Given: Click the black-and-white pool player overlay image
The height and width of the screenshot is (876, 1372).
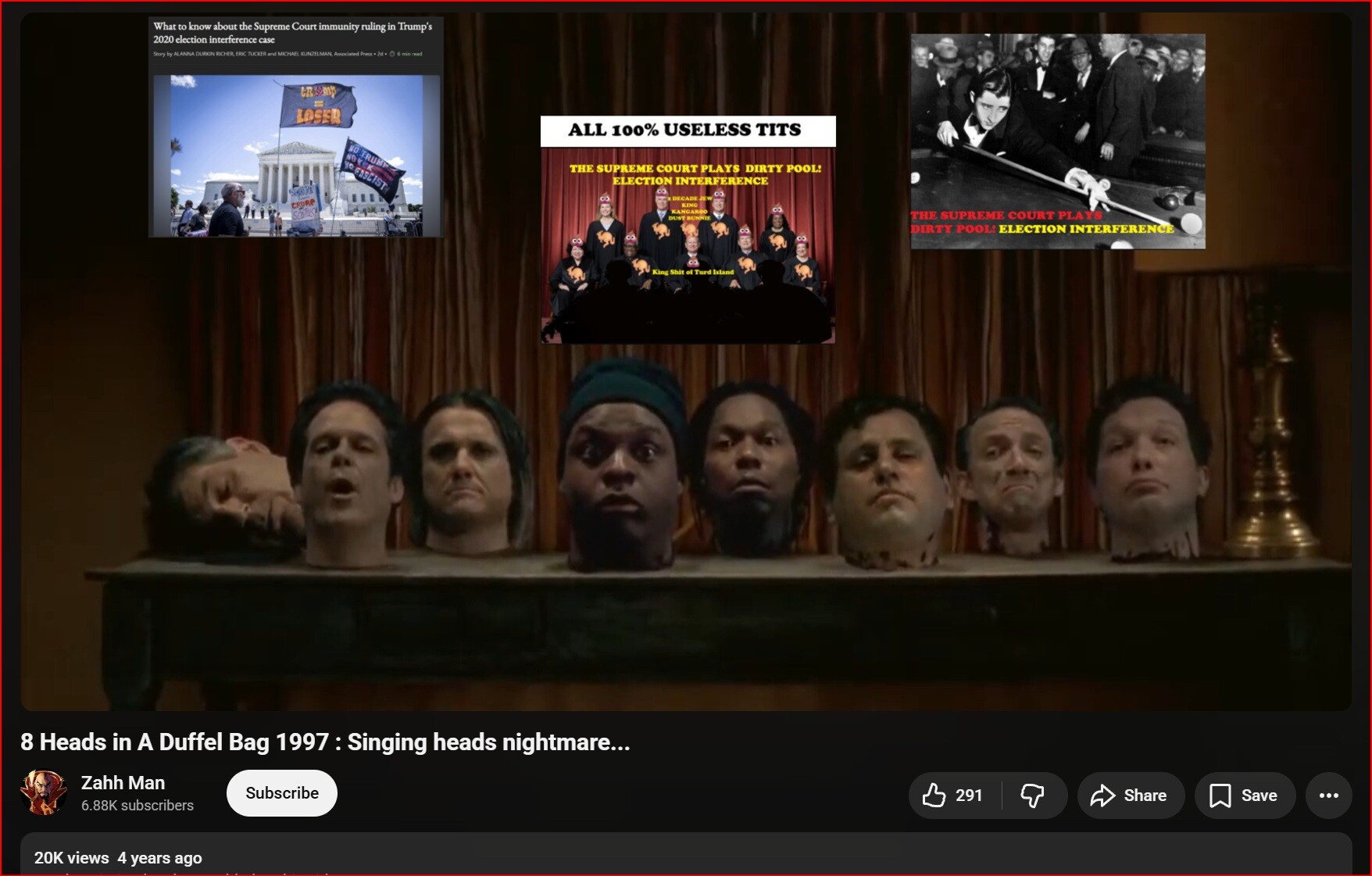Looking at the screenshot, I should click(1058, 141).
